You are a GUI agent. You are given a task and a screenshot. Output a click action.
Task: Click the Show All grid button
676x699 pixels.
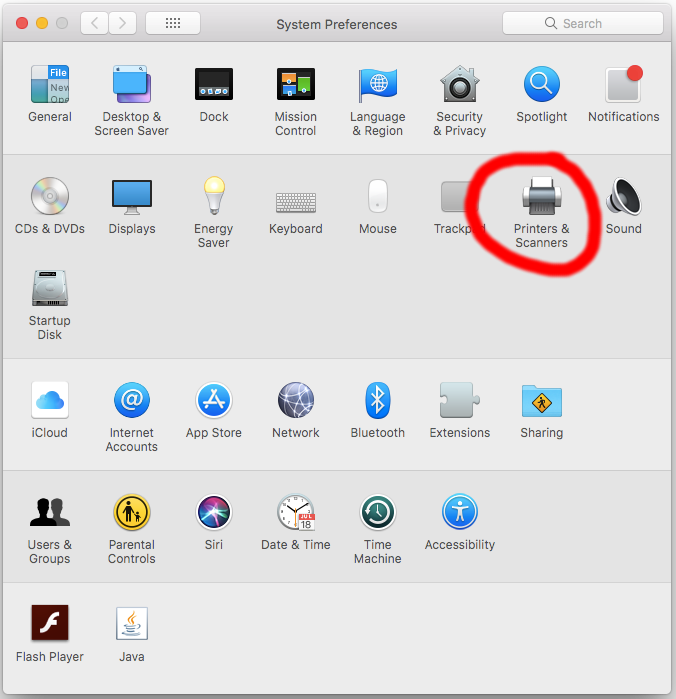[x=173, y=23]
